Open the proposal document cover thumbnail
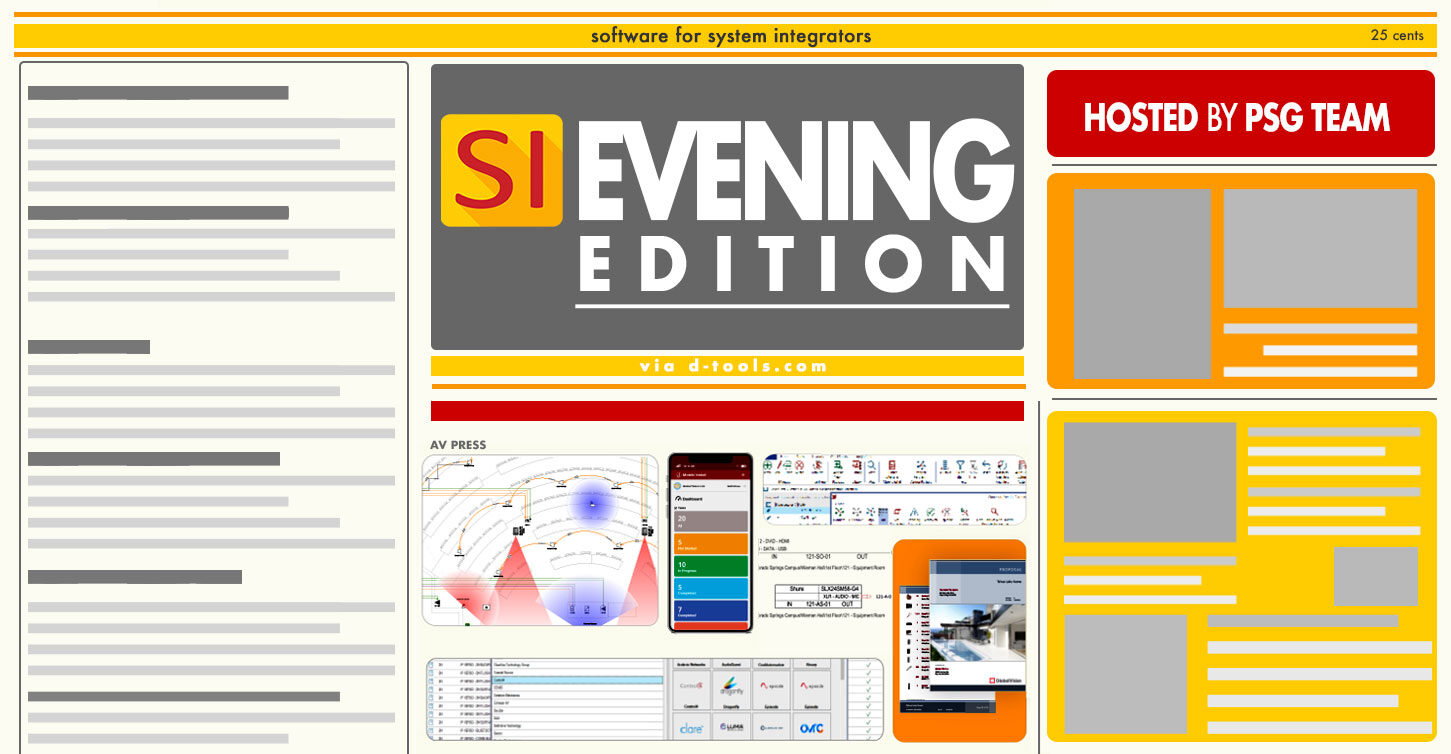Screen dimensions: 1451x754 [x=979, y=625]
